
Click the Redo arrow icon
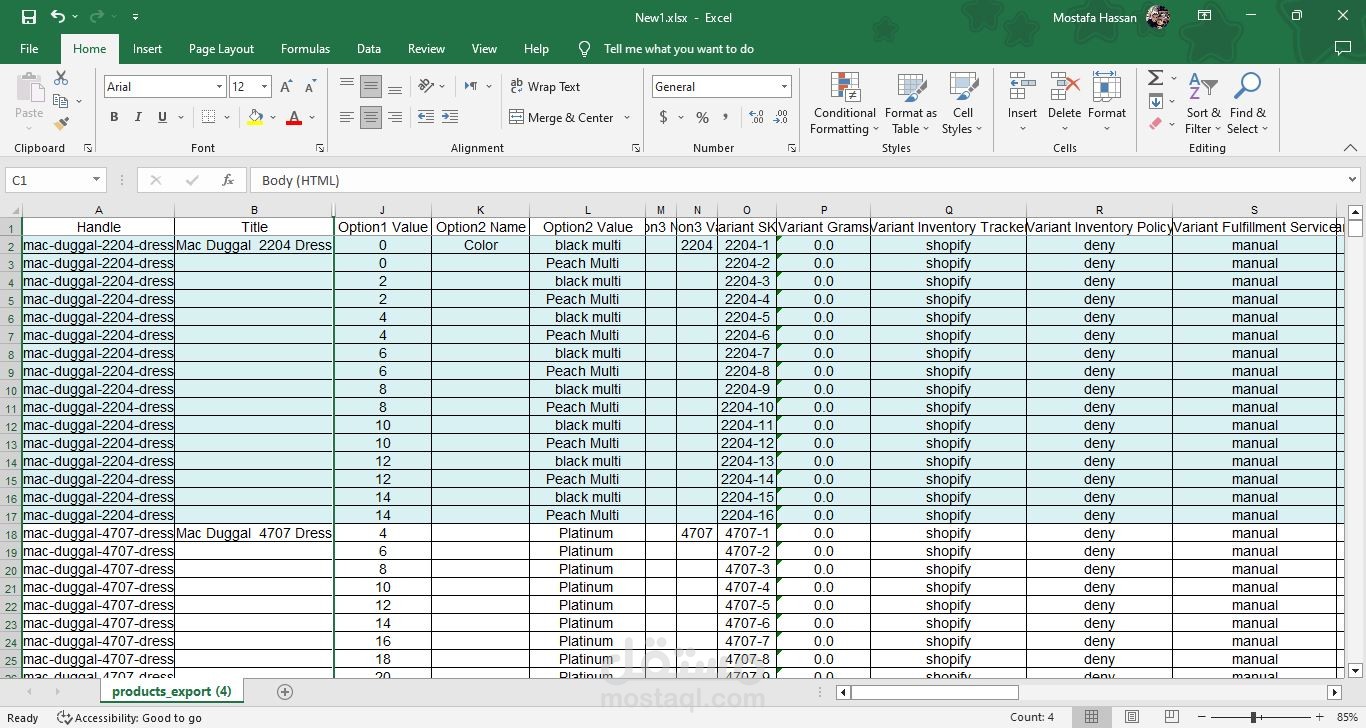[97, 17]
